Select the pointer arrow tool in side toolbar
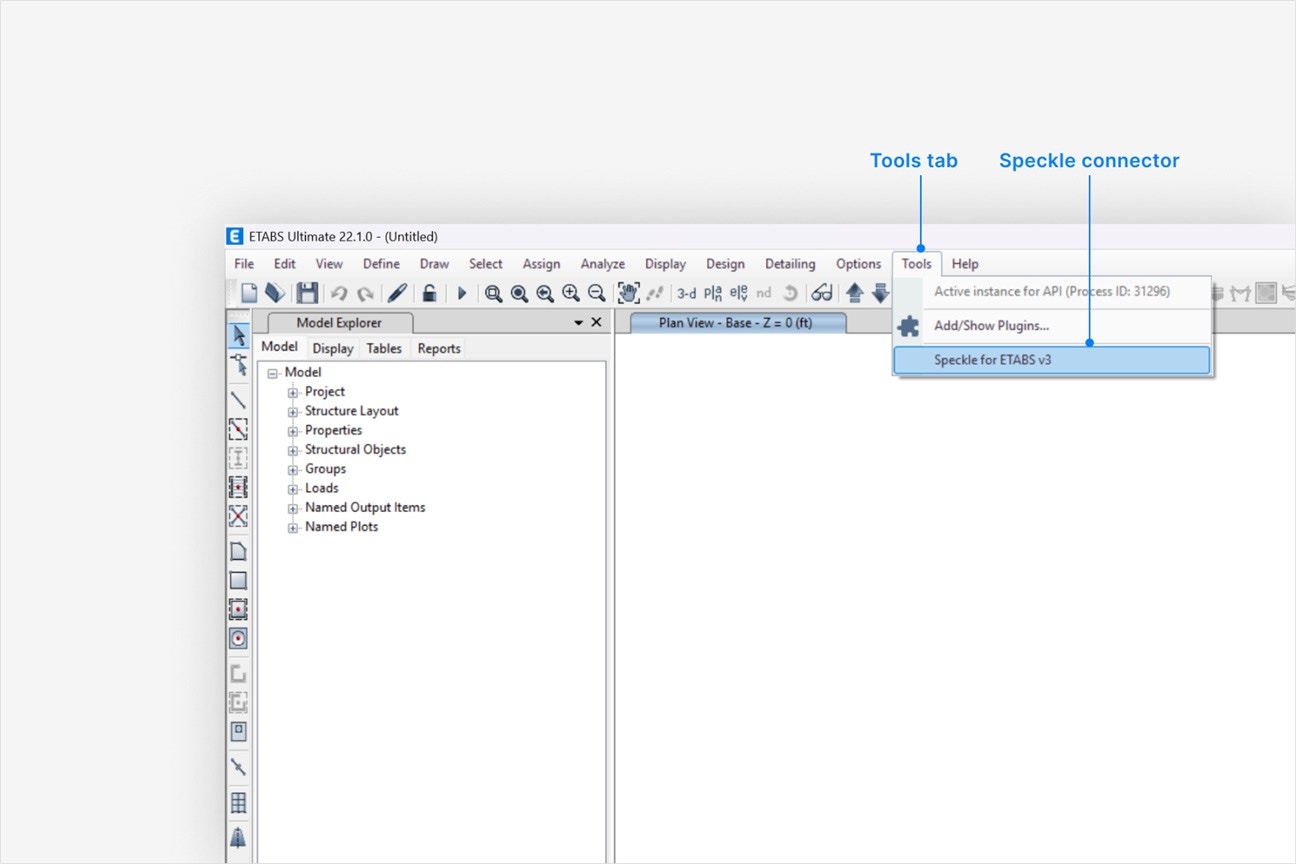Viewport: 1296px width, 864px height. click(238, 335)
